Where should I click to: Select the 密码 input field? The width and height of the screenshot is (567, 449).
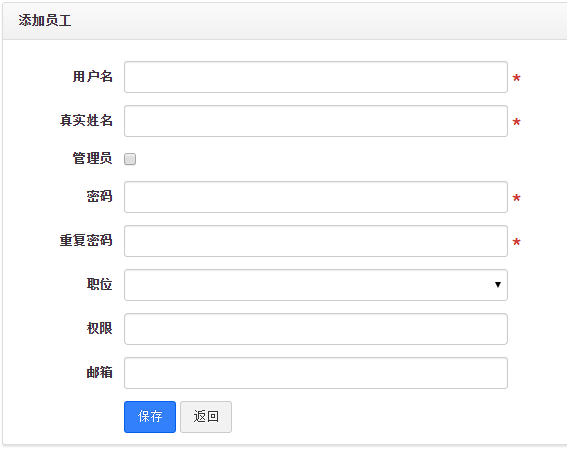coord(316,197)
